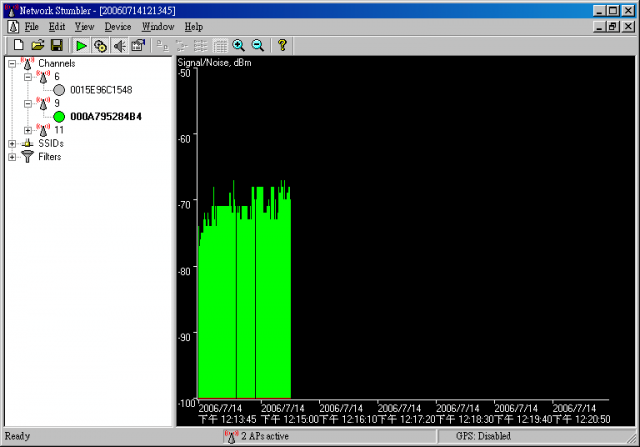Collapse the channel 6 tree node
Image resolution: width=640 pixels, height=447 pixels.
[x=27, y=76]
